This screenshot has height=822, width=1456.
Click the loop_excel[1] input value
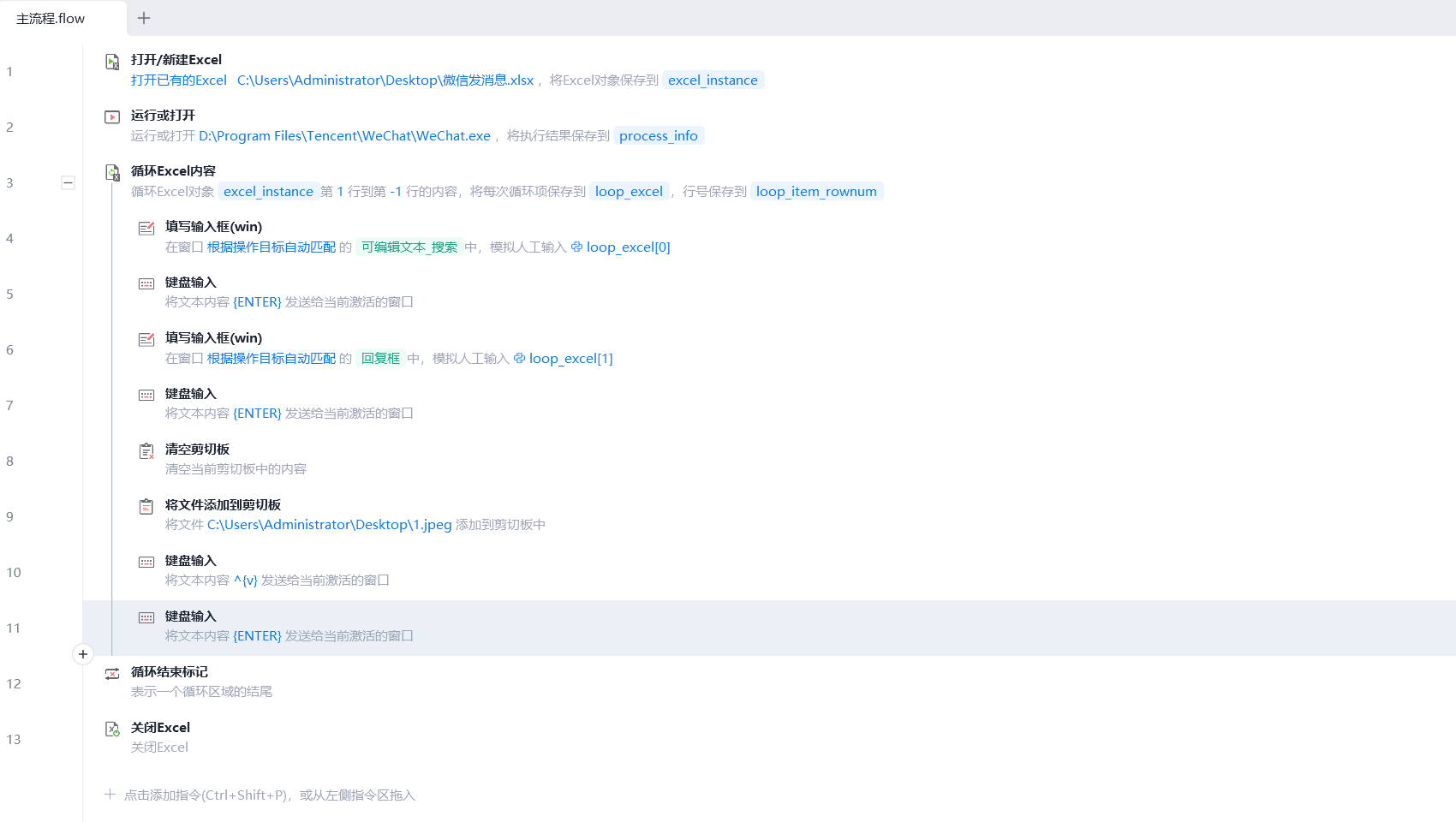click(x=571, y=359)
